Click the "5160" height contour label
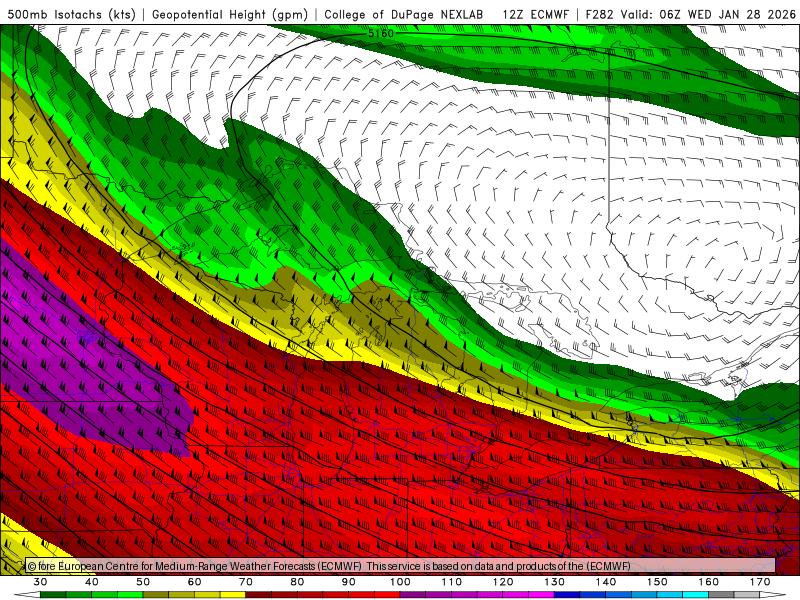The image size is (800, 600). click(x=381, y=33)
